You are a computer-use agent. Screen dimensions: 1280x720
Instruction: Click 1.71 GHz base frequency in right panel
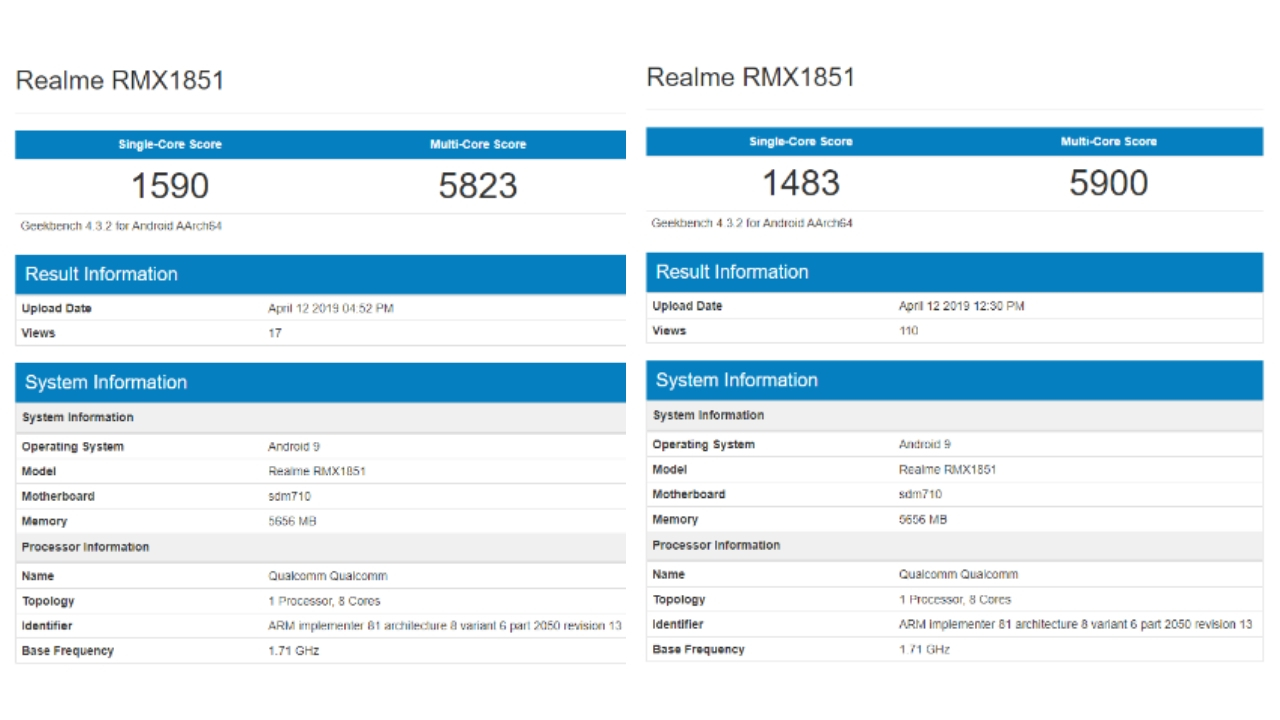click(x=924, y=649)
